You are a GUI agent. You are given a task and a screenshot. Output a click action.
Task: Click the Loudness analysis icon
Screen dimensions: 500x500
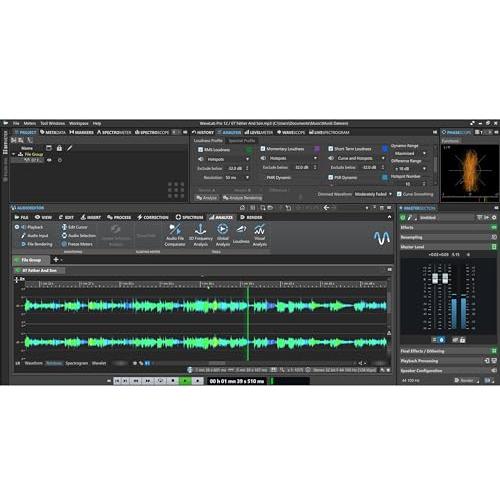tap(241, 234)
